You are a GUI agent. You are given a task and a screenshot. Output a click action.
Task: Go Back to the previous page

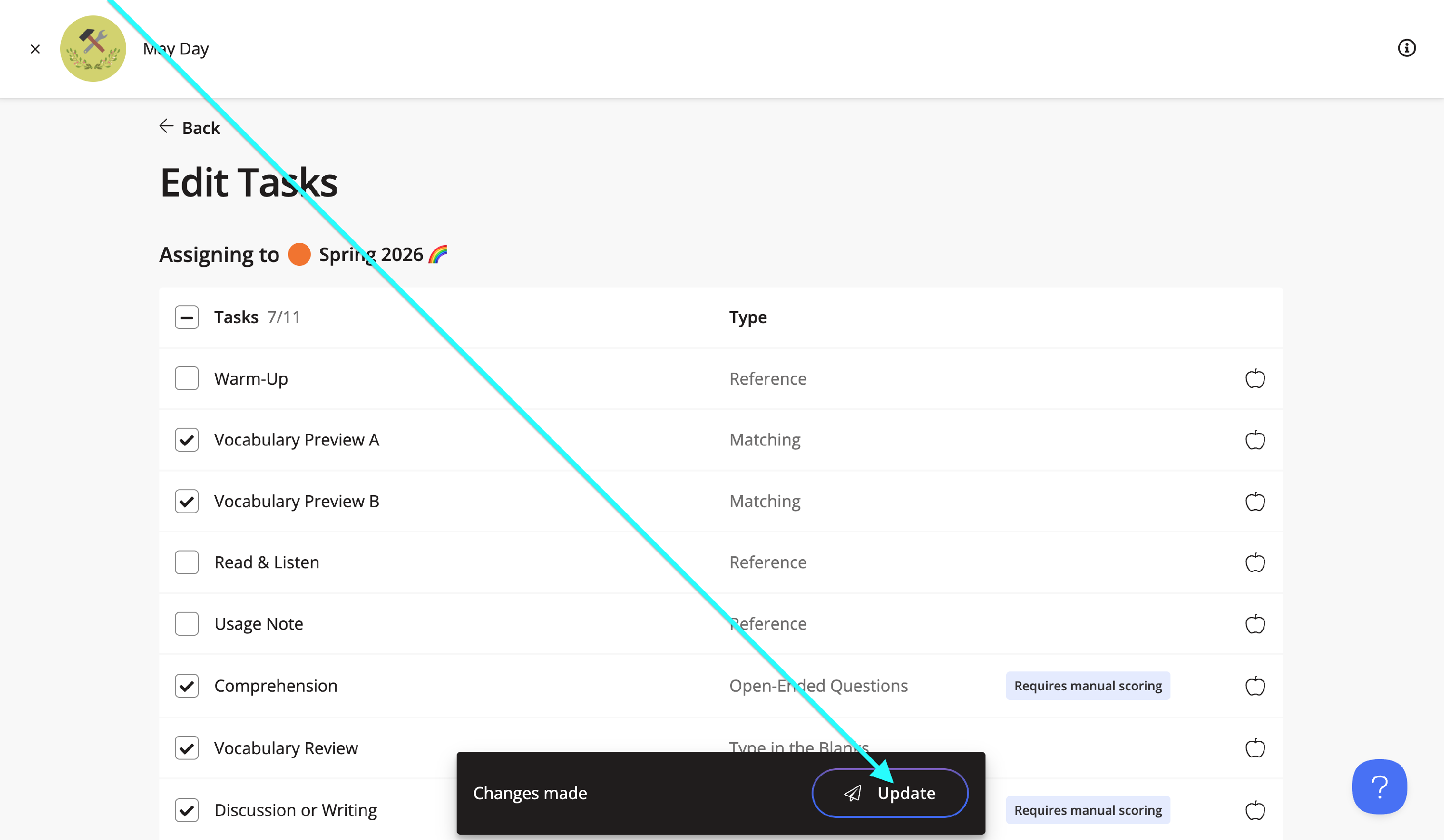[190, 127]
